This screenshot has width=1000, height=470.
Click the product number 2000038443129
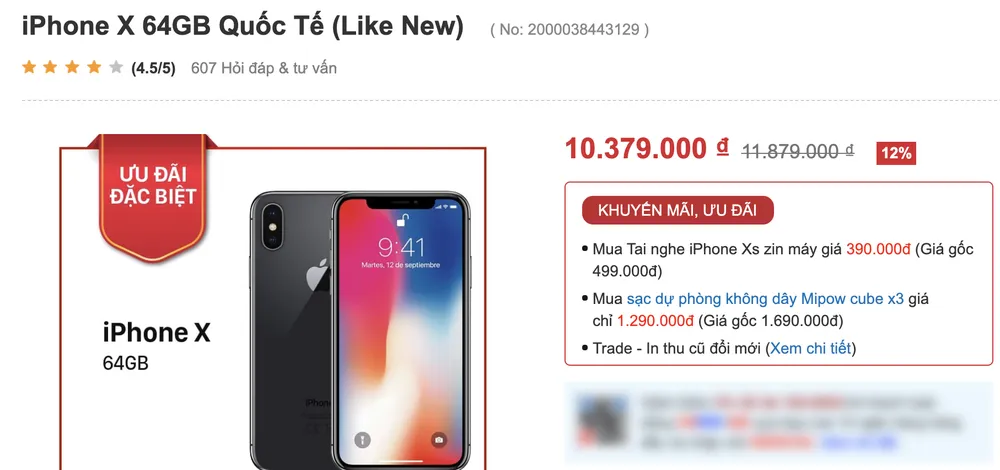tap(569, 29)
